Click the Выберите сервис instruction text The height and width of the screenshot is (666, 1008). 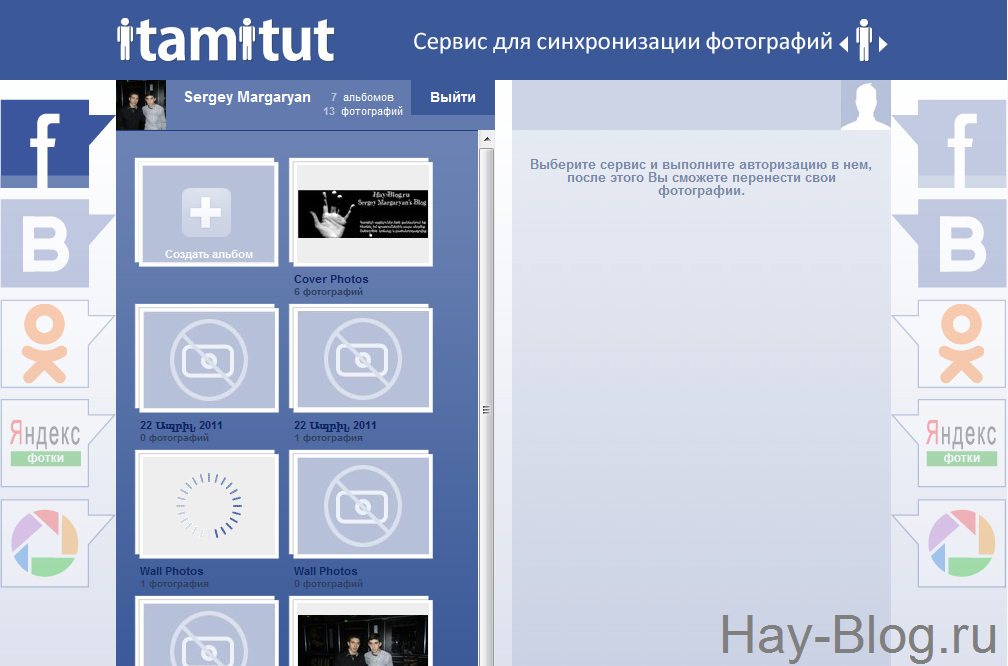pos(701,177)
